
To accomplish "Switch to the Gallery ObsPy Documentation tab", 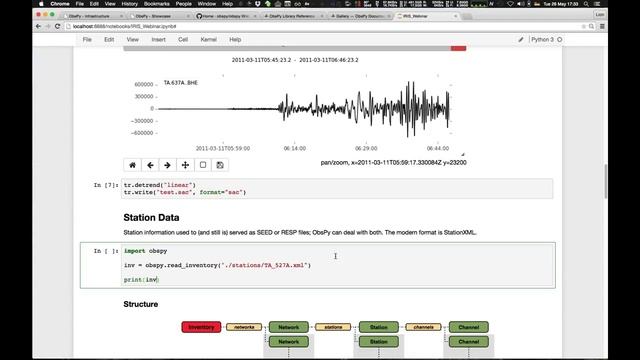I will tap(359, 16).
